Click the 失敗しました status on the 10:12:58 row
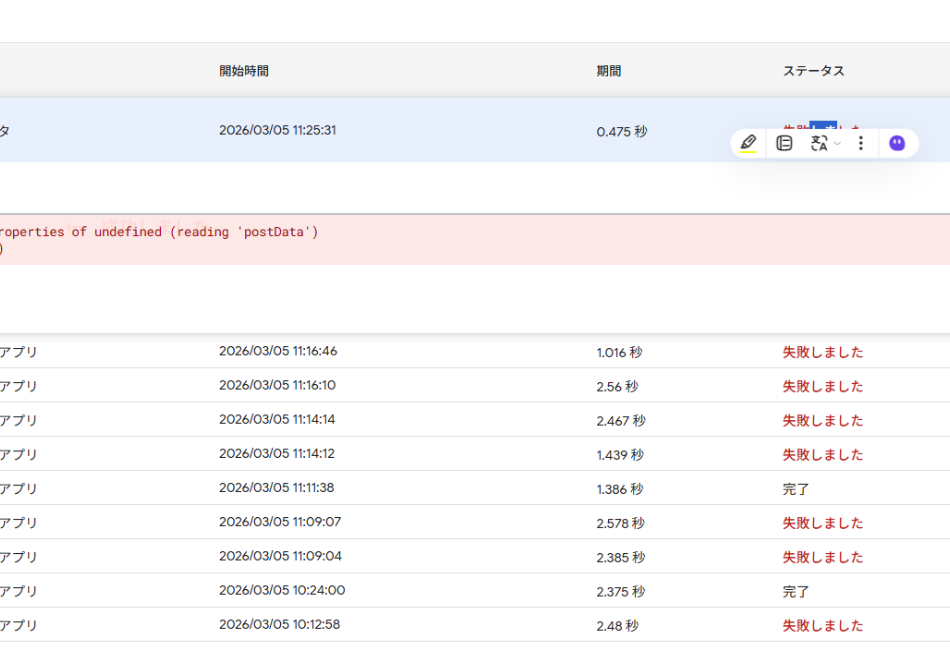Viewport: 950px width, 650px height. click(822, 625)
